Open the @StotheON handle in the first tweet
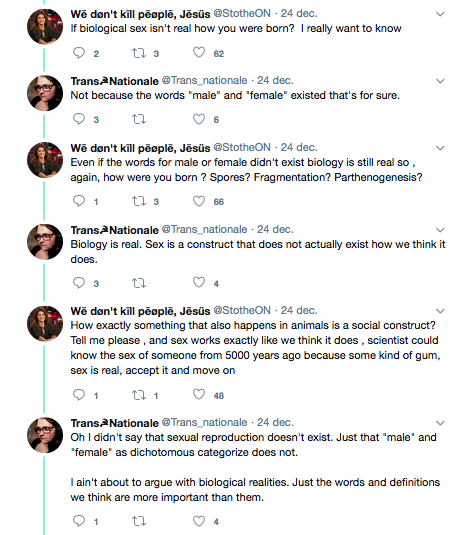The height and width of the screenshot is (535, 472). click(242, 13)
